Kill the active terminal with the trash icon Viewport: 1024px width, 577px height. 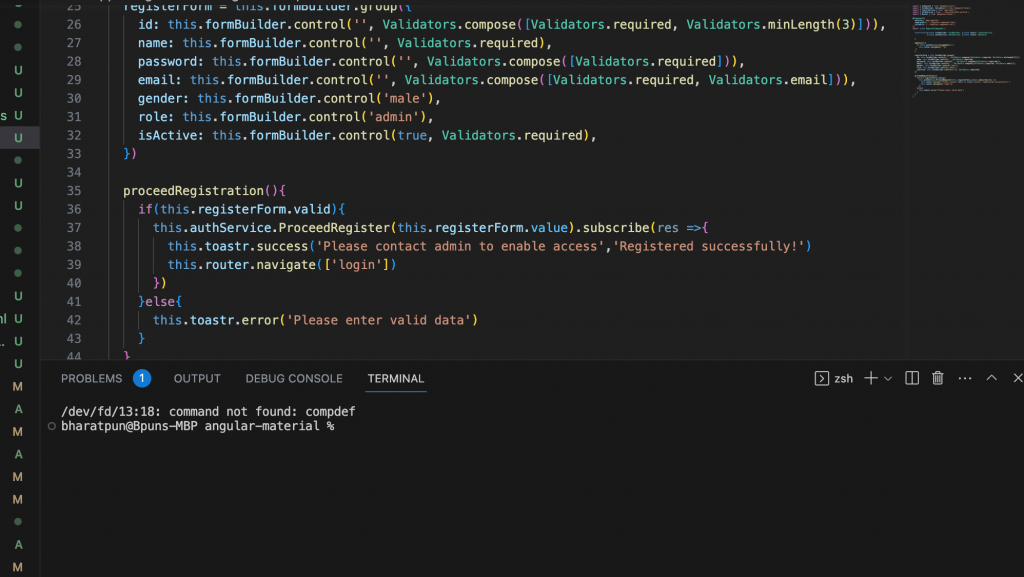937,378
